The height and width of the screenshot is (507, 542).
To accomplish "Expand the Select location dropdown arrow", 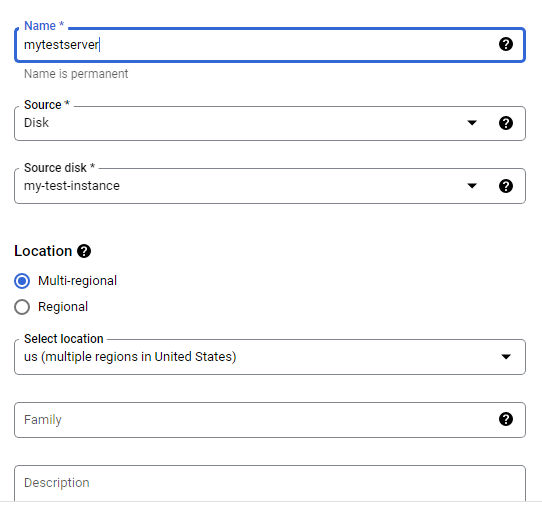I will click(x=506, y=357).
